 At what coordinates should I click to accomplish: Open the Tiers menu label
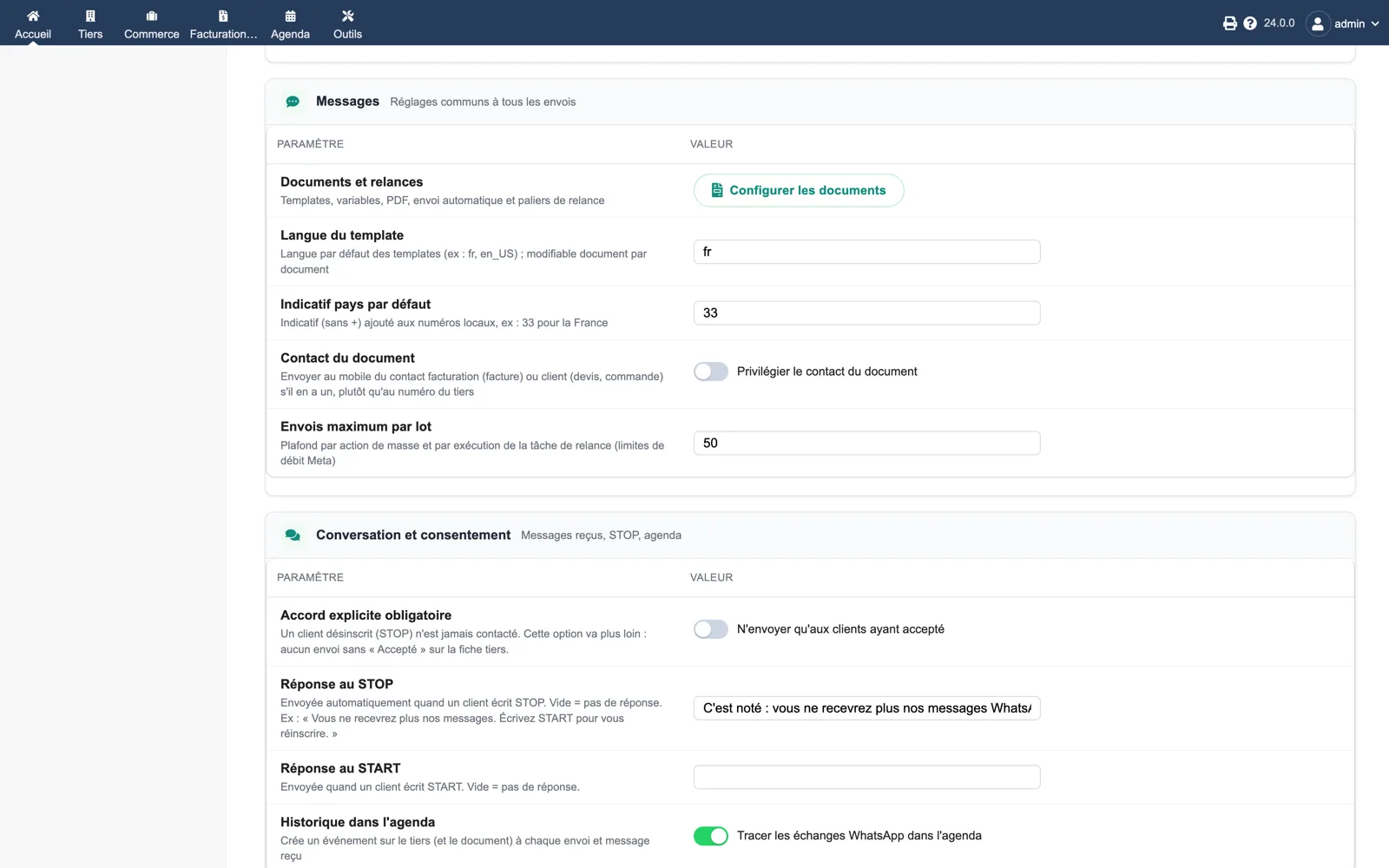pos(90,34)
